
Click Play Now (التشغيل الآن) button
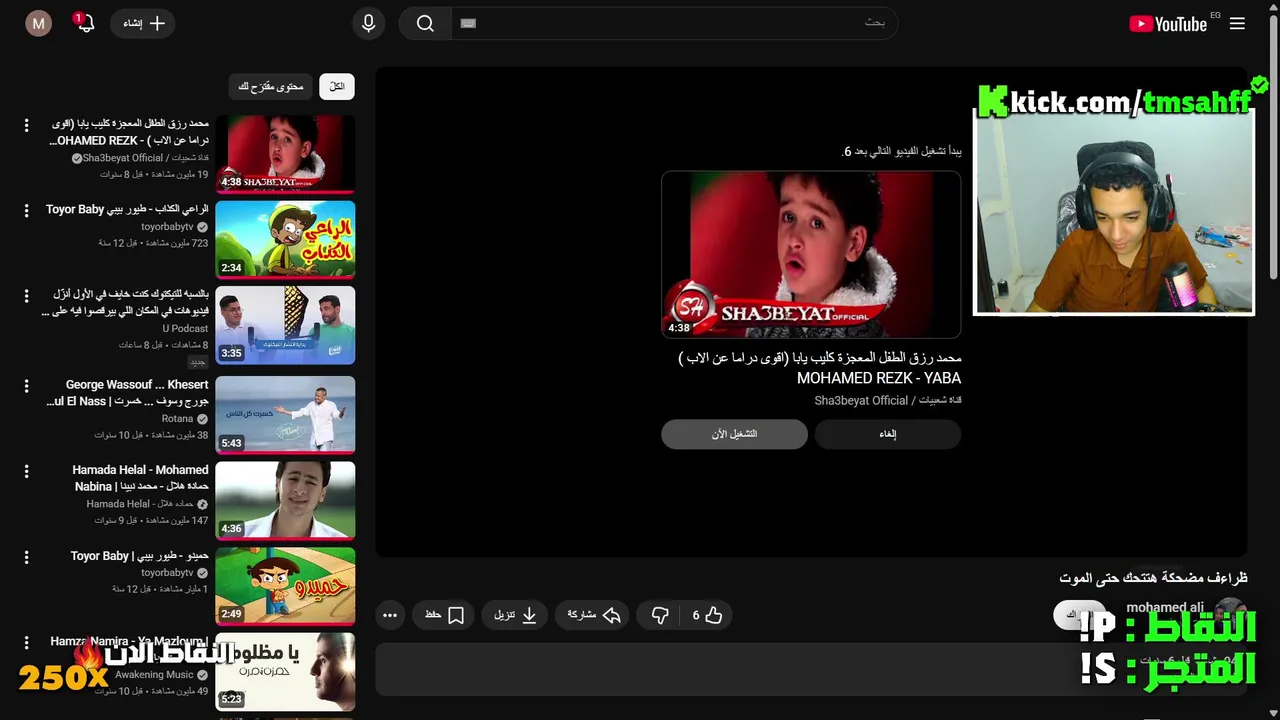[x=734, y=434]
